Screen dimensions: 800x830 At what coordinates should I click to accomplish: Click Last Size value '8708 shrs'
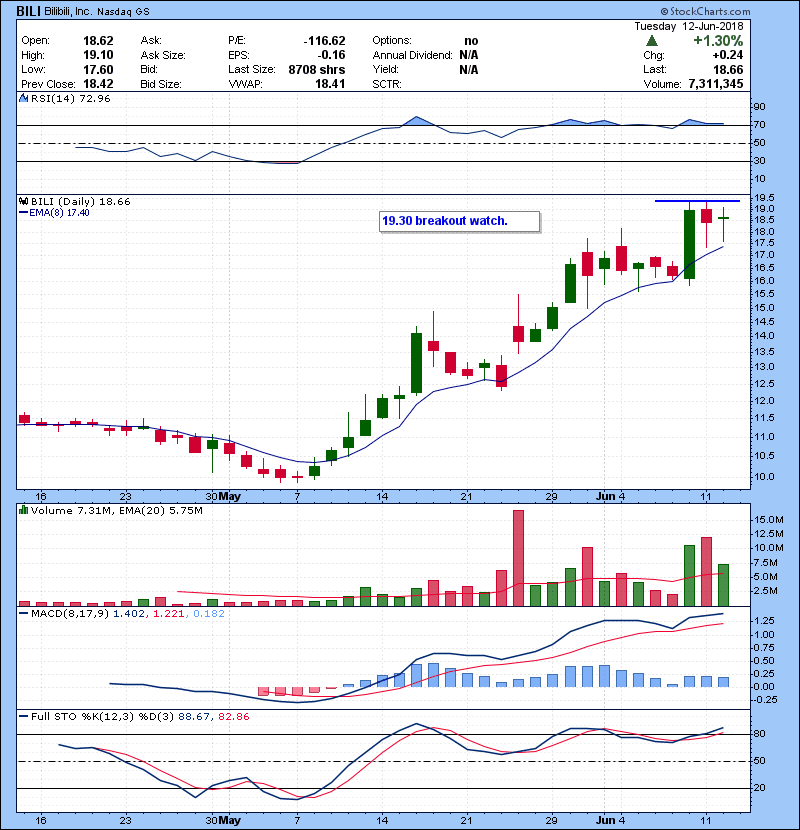pos(317,70)
